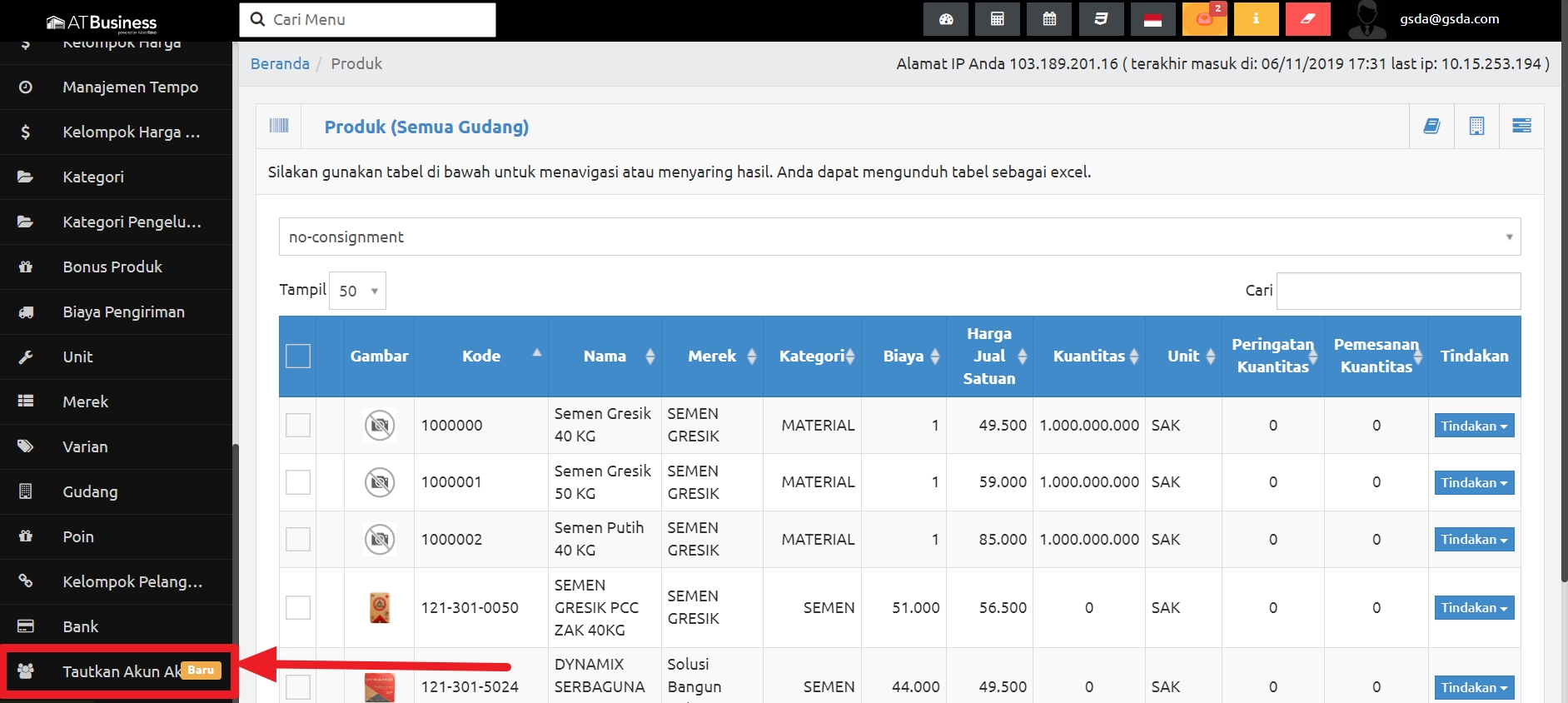The width and height of the screenshot is (1568, 703).
Task: Sort table by Kategori column
Action: 812,356
